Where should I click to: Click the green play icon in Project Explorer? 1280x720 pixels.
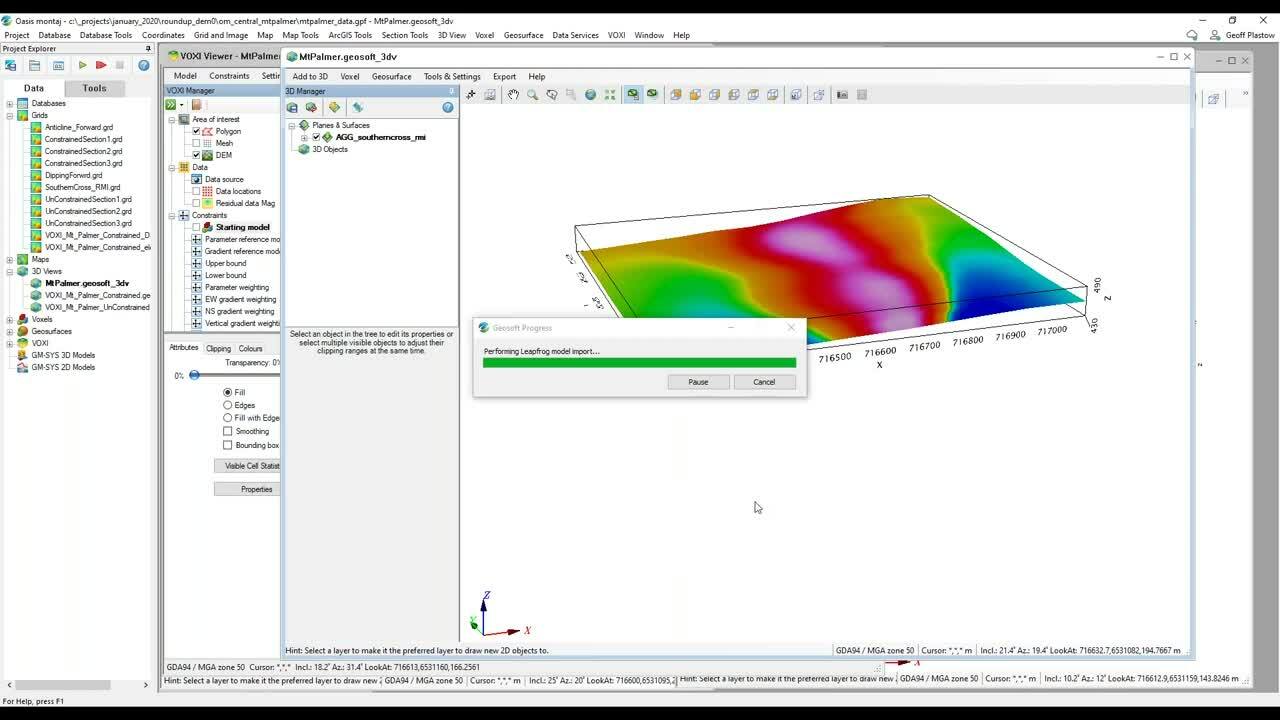coord(83,66)
